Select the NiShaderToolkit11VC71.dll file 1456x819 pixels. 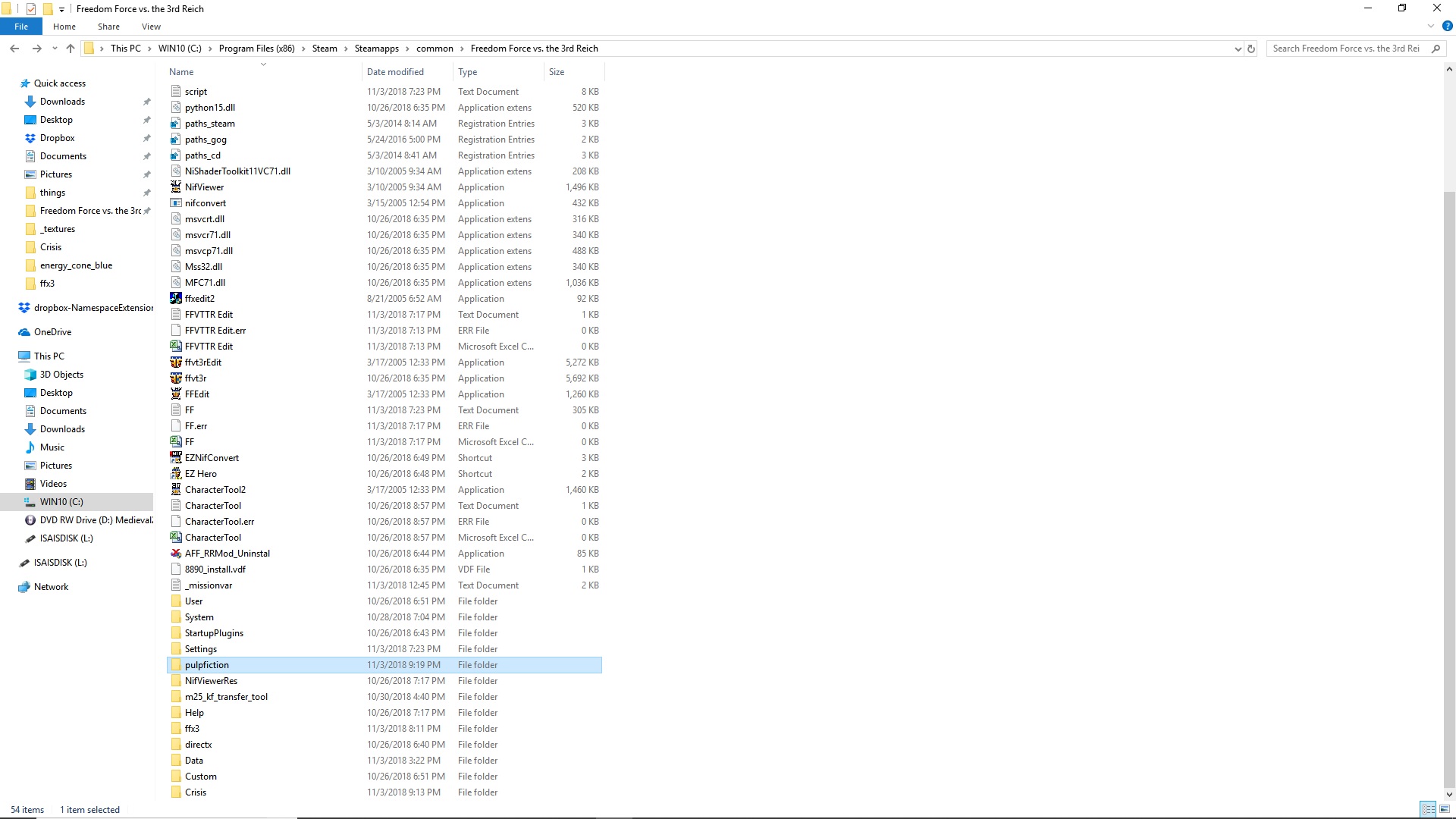pyautogui.click(x=384, y=171)
